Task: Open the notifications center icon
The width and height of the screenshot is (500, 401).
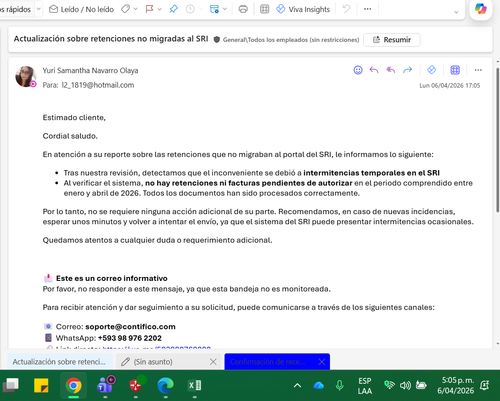Action: click(x=485, y=386)
